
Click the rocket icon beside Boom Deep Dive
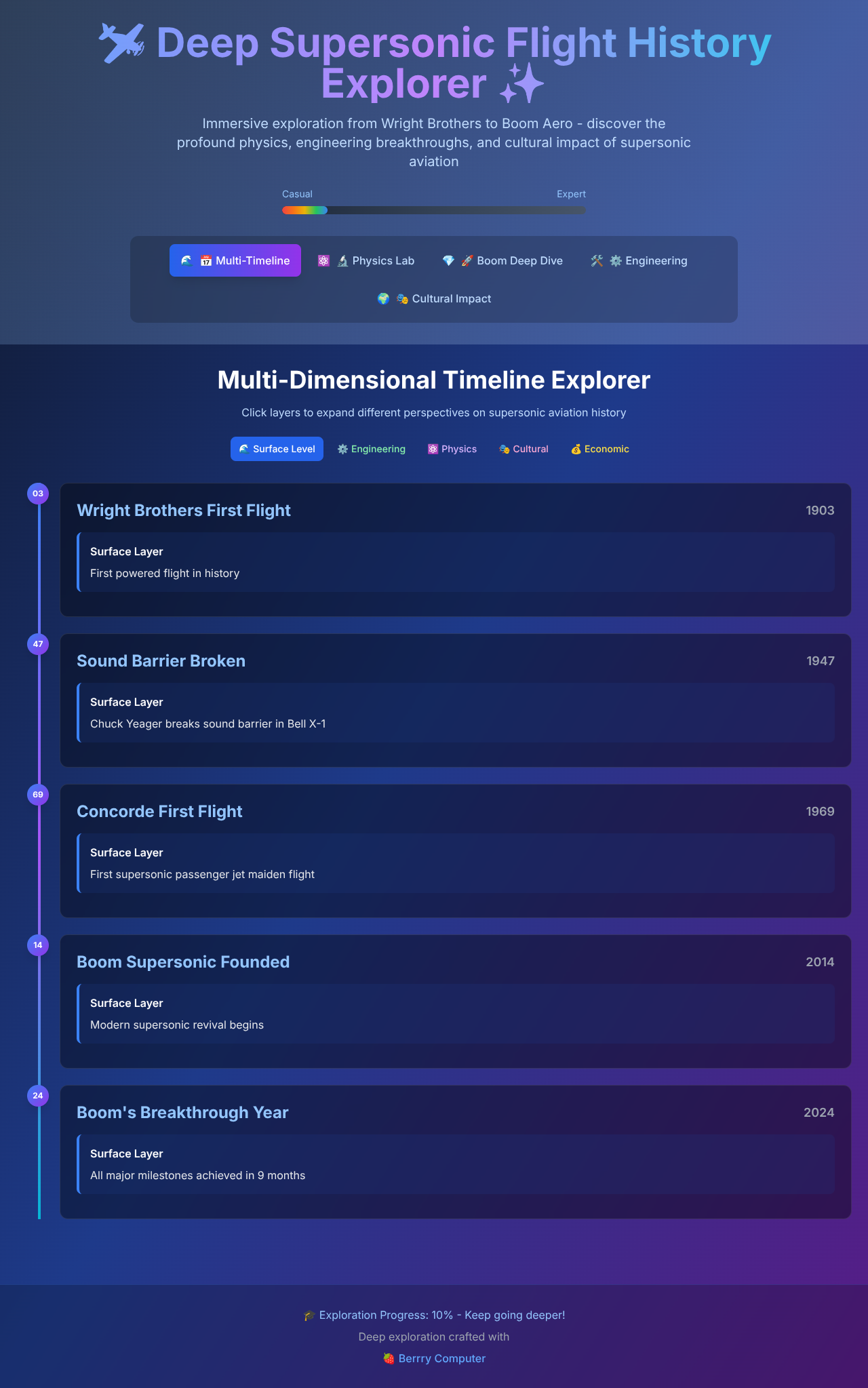coord(467,260)
